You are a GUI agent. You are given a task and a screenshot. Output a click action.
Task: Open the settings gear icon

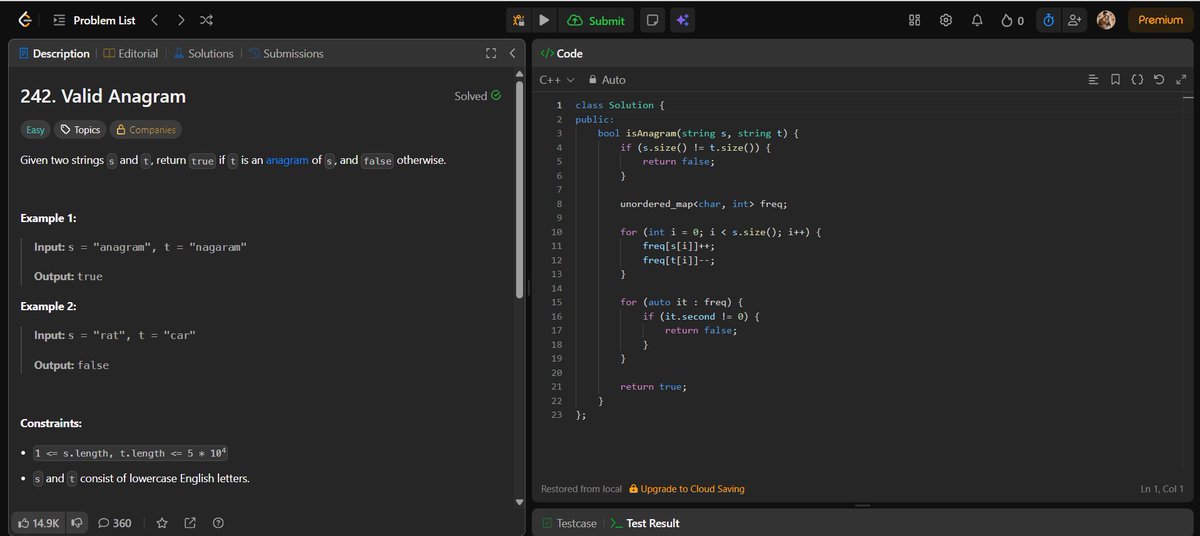[x=946, y=20]
